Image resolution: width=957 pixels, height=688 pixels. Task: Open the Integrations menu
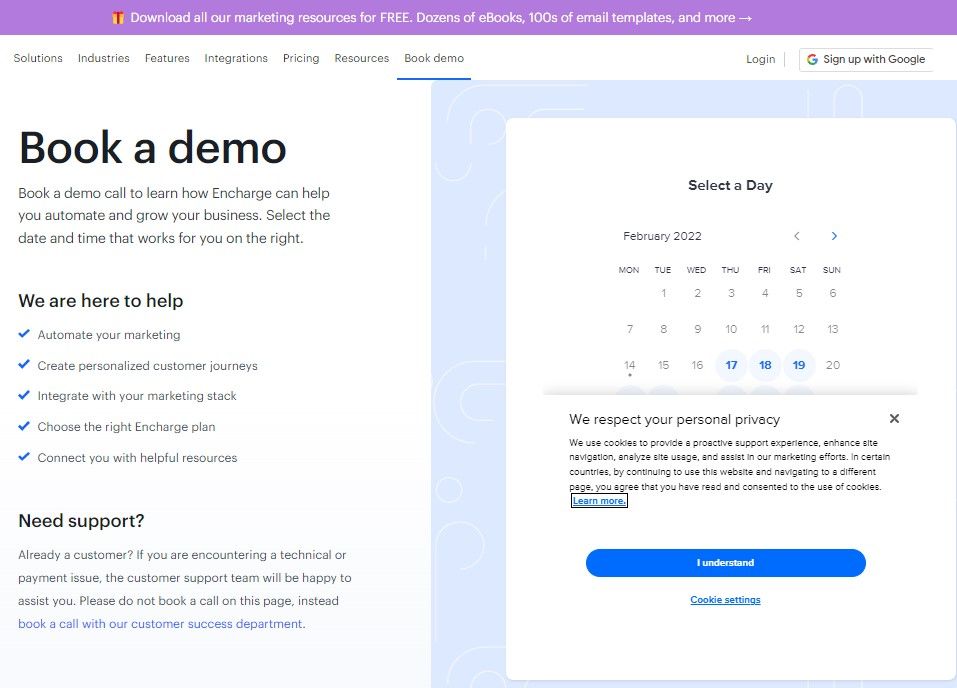tap(236, 58)
